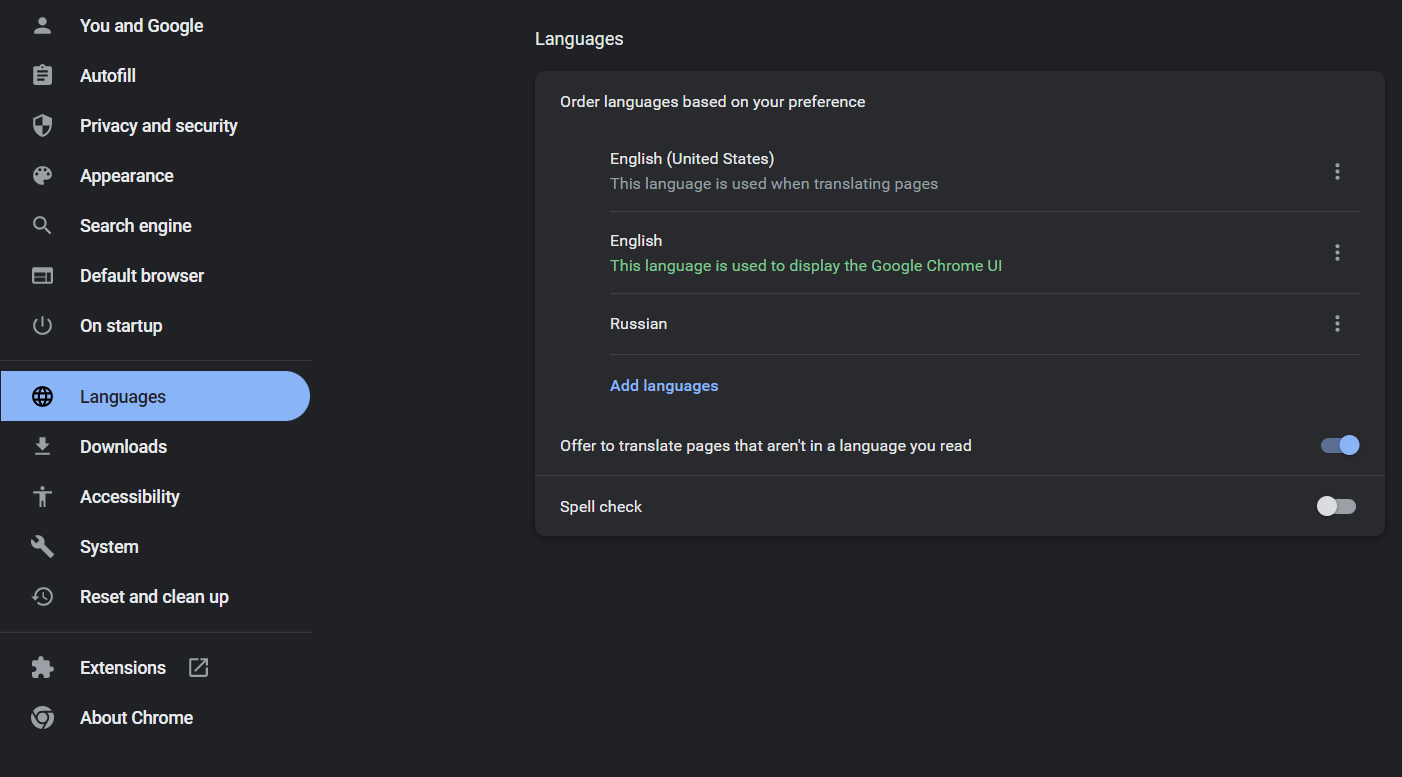The image size is (1402, 777).
Task: Open Reset and clean up settings
Action: [154, 596]
